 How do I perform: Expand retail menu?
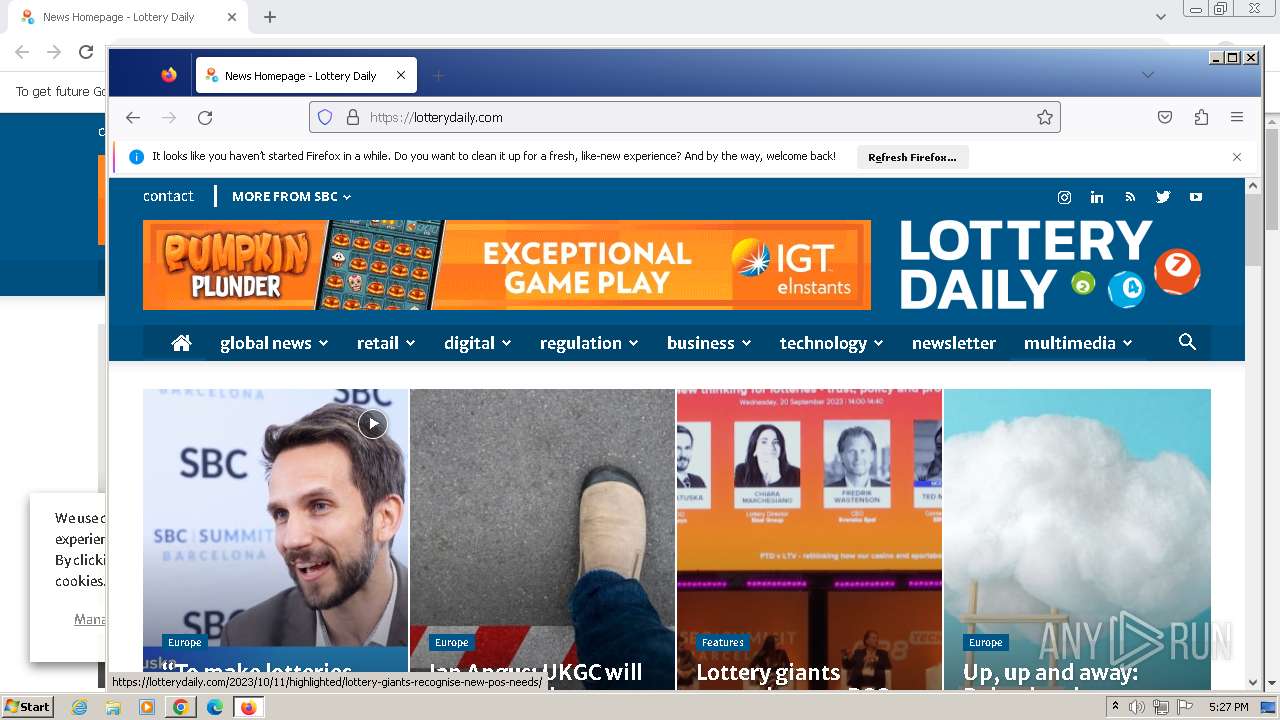coord(386,343)
